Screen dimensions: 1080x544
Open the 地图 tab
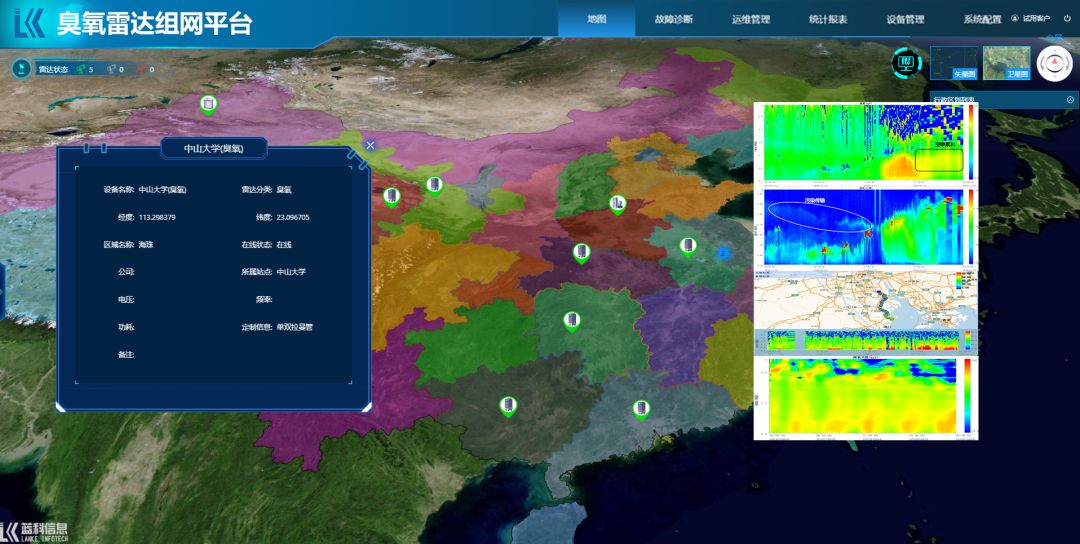click(x=596, y=19)
